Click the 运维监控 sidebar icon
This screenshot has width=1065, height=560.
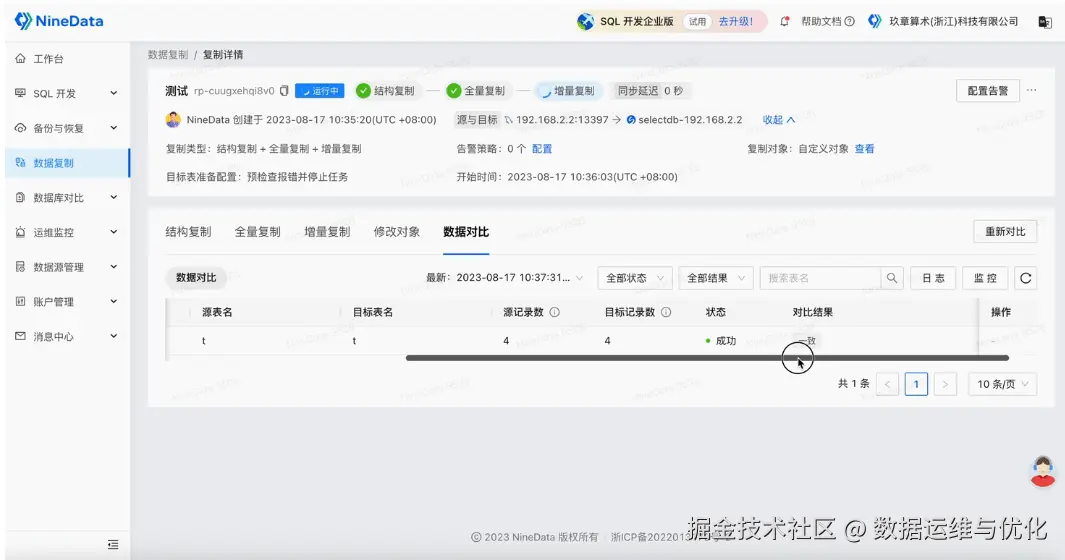coord(20,232)
